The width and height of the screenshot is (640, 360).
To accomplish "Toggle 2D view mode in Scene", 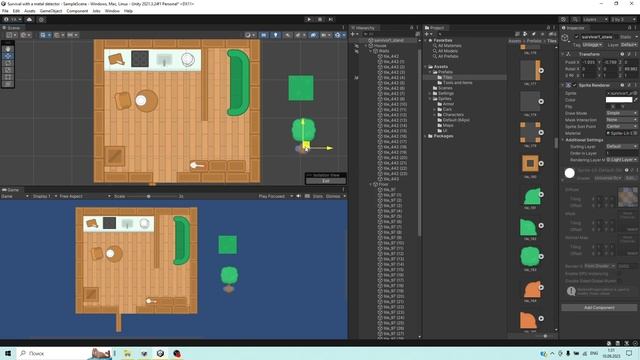I will (264, 35).
